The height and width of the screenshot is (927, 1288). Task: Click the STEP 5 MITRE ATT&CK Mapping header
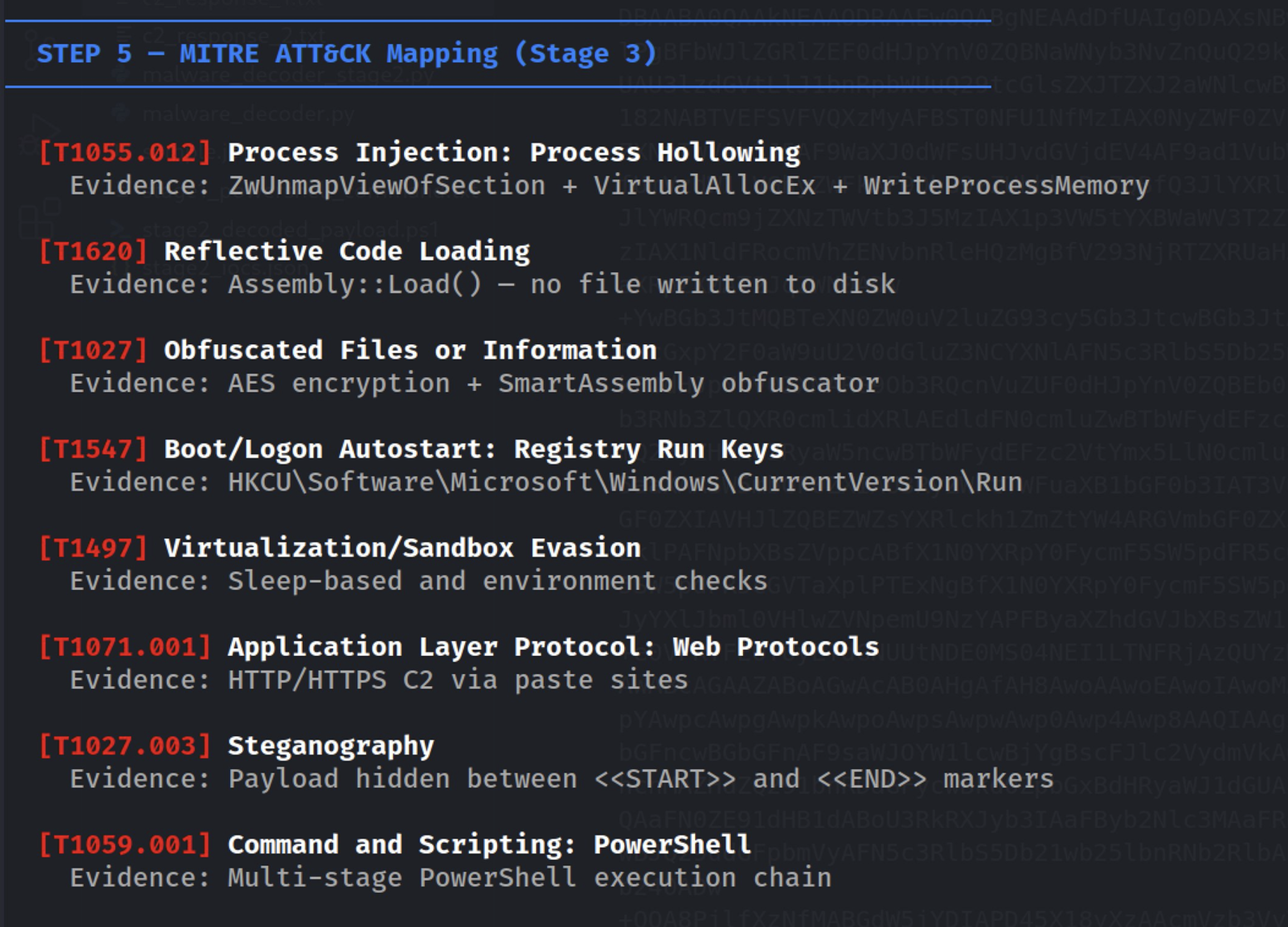tap(346, 54)
